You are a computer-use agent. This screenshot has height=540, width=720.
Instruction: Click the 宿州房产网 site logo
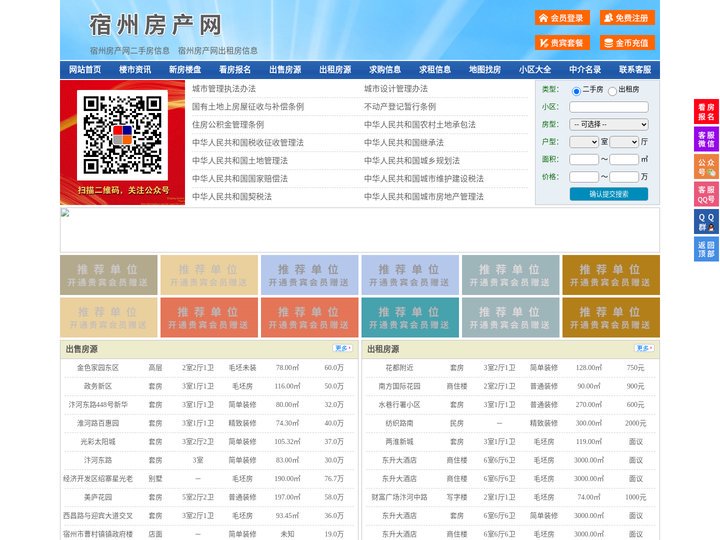[x=155, y=25]
